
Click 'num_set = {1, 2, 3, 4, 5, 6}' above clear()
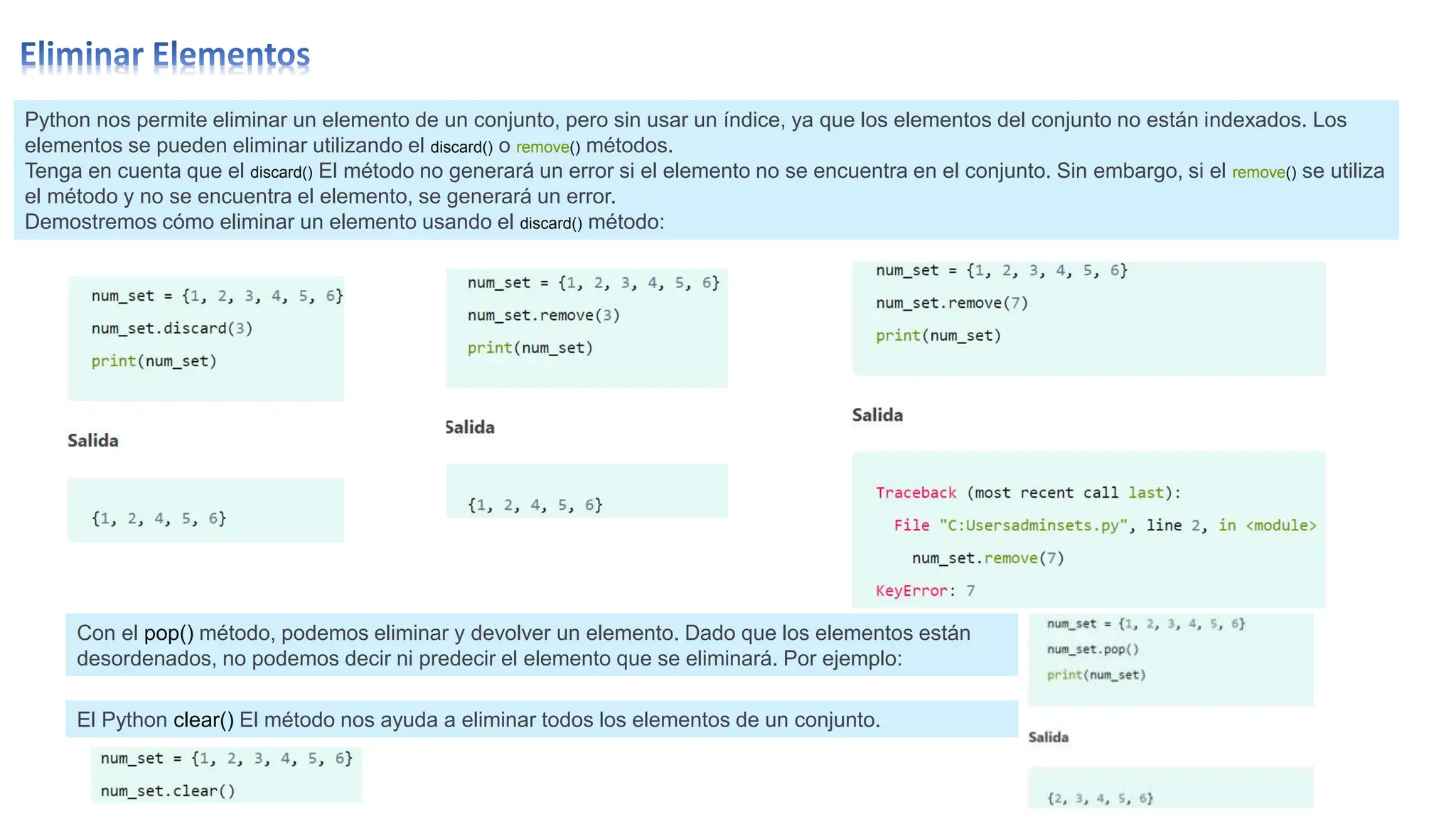pyautogui.click(x=226, y=759)
